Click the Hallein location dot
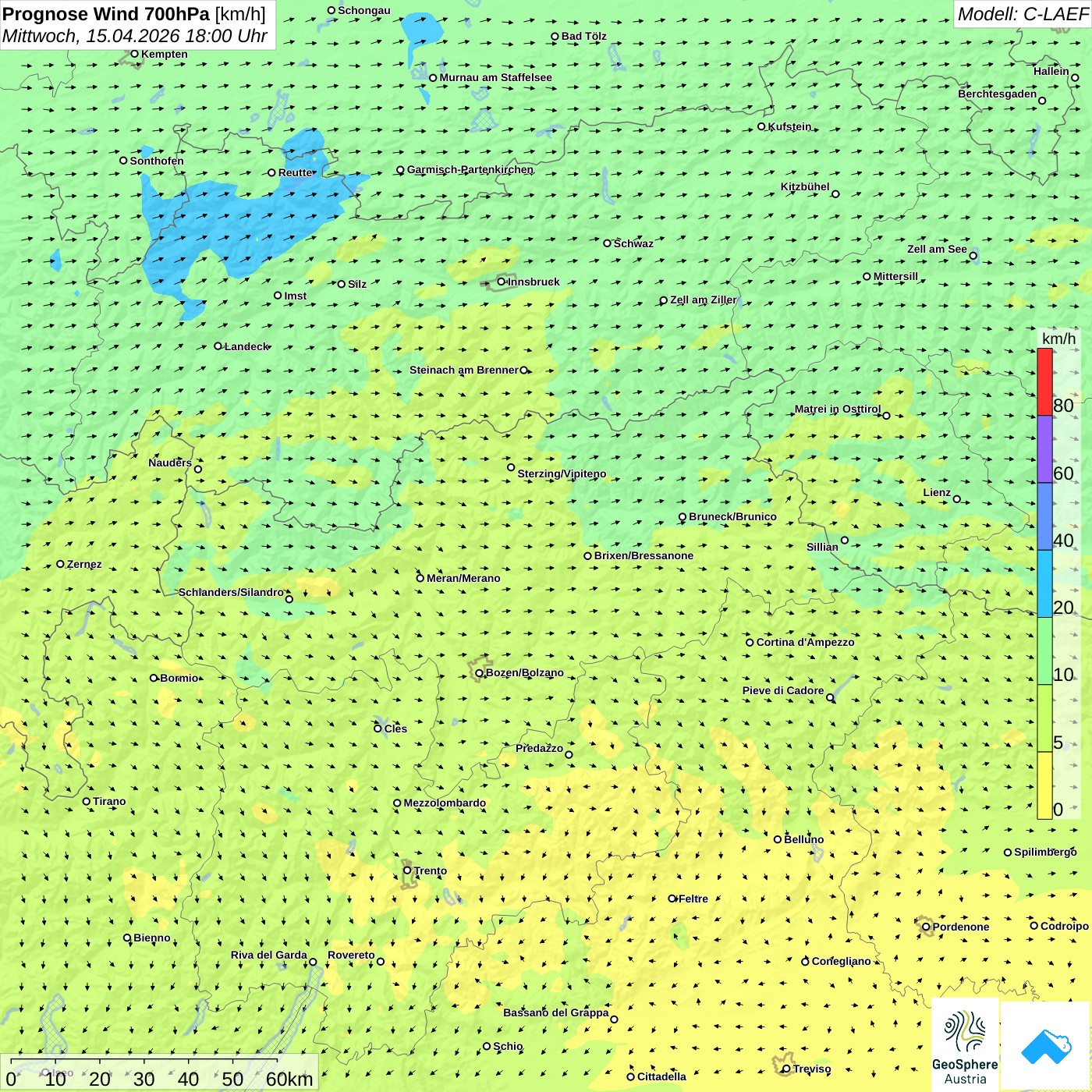The width and height of the screenshot is (1092, 1092). [x=1075, y=78]
